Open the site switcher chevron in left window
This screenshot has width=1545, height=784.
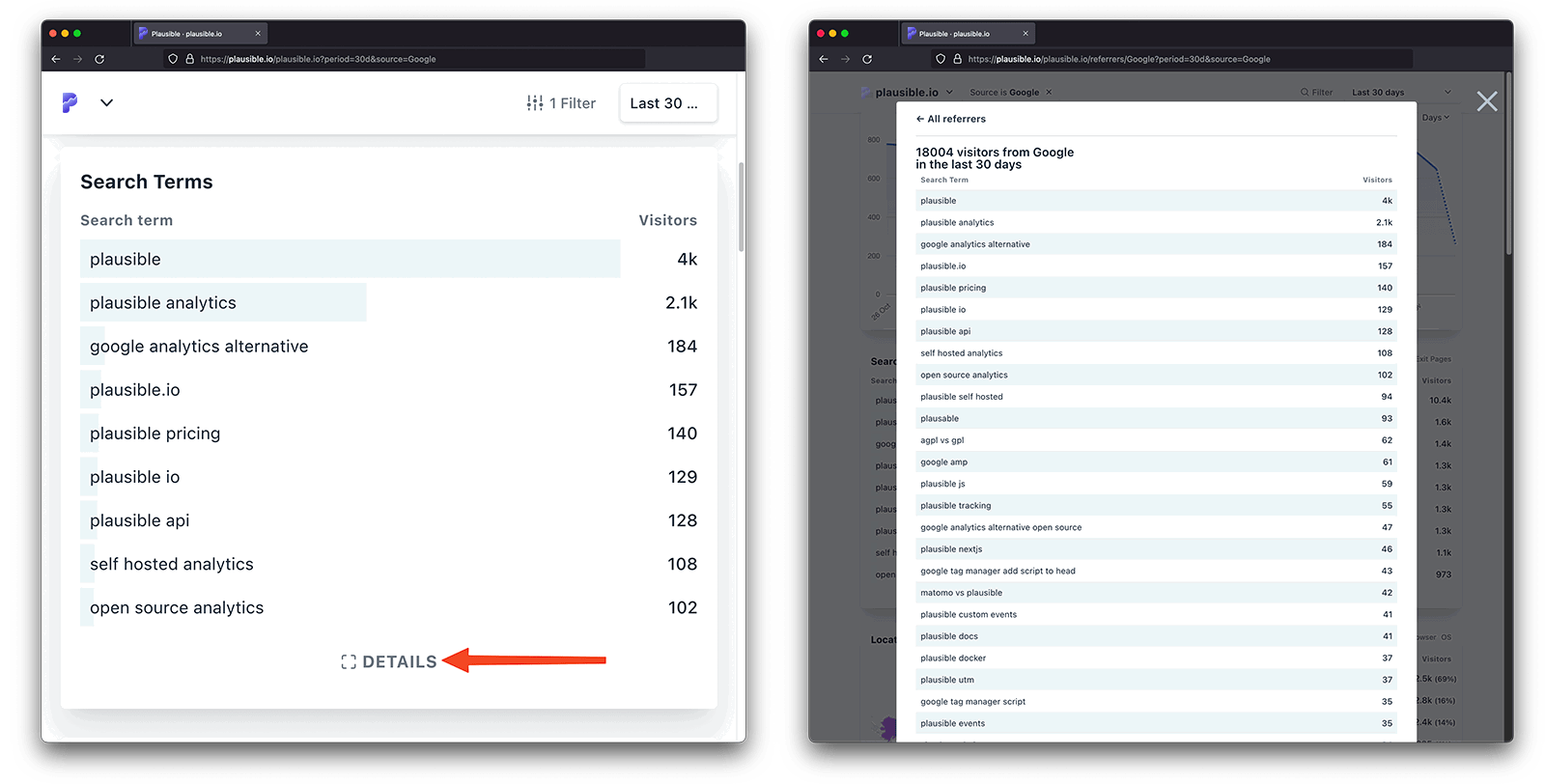pyautogui.click(x=106, y=102)
